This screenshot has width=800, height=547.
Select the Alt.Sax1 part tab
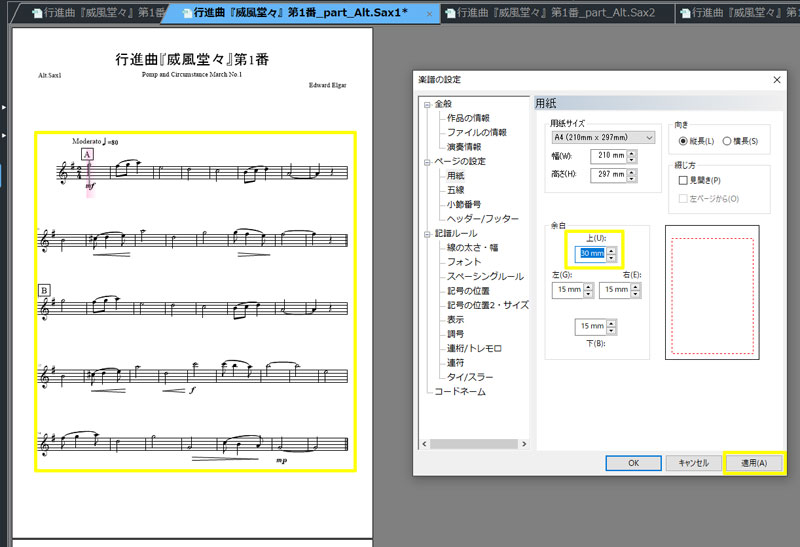tap(301, 12)
